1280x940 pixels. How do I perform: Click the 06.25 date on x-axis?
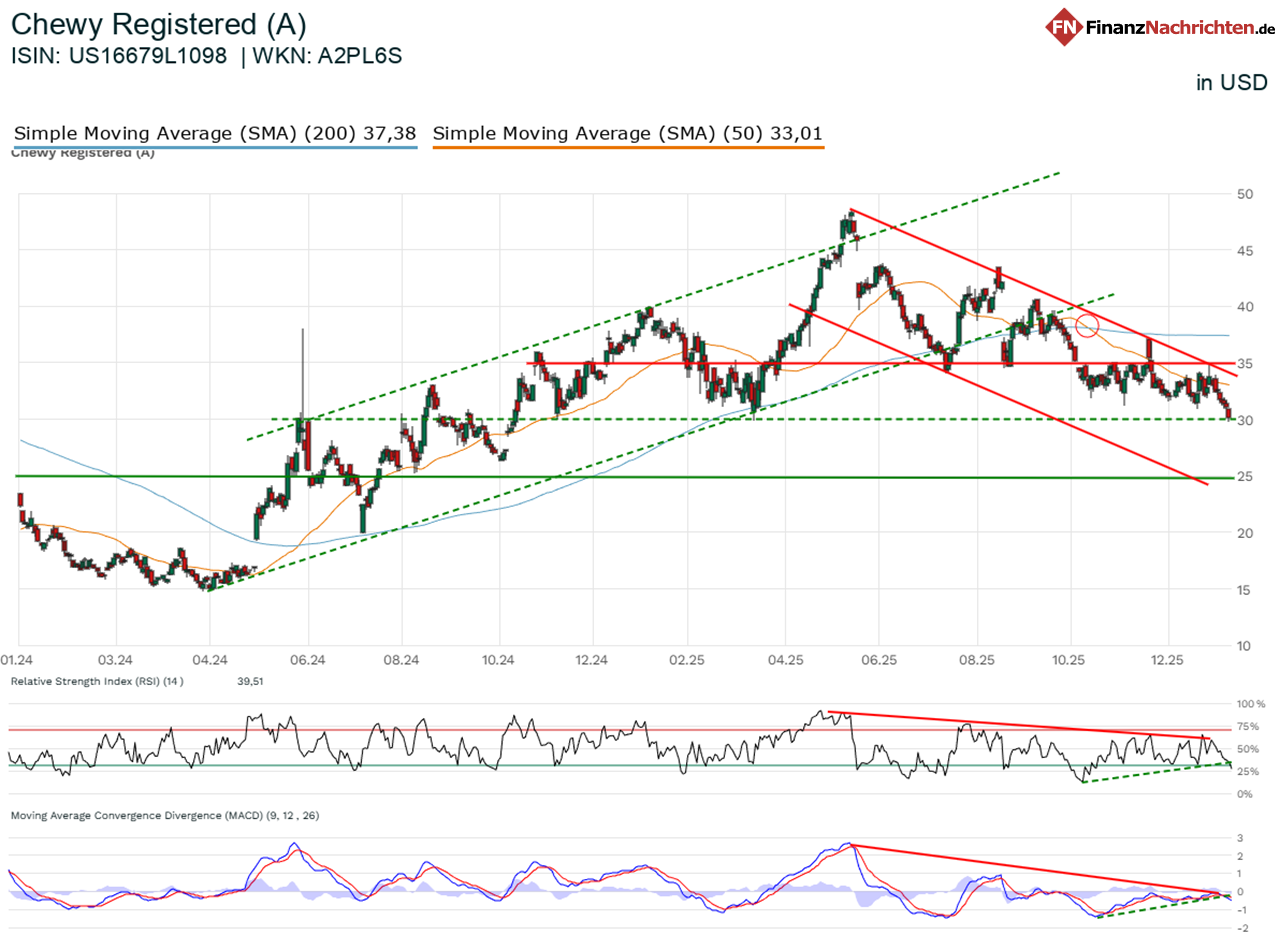click(x=877, y=660)
